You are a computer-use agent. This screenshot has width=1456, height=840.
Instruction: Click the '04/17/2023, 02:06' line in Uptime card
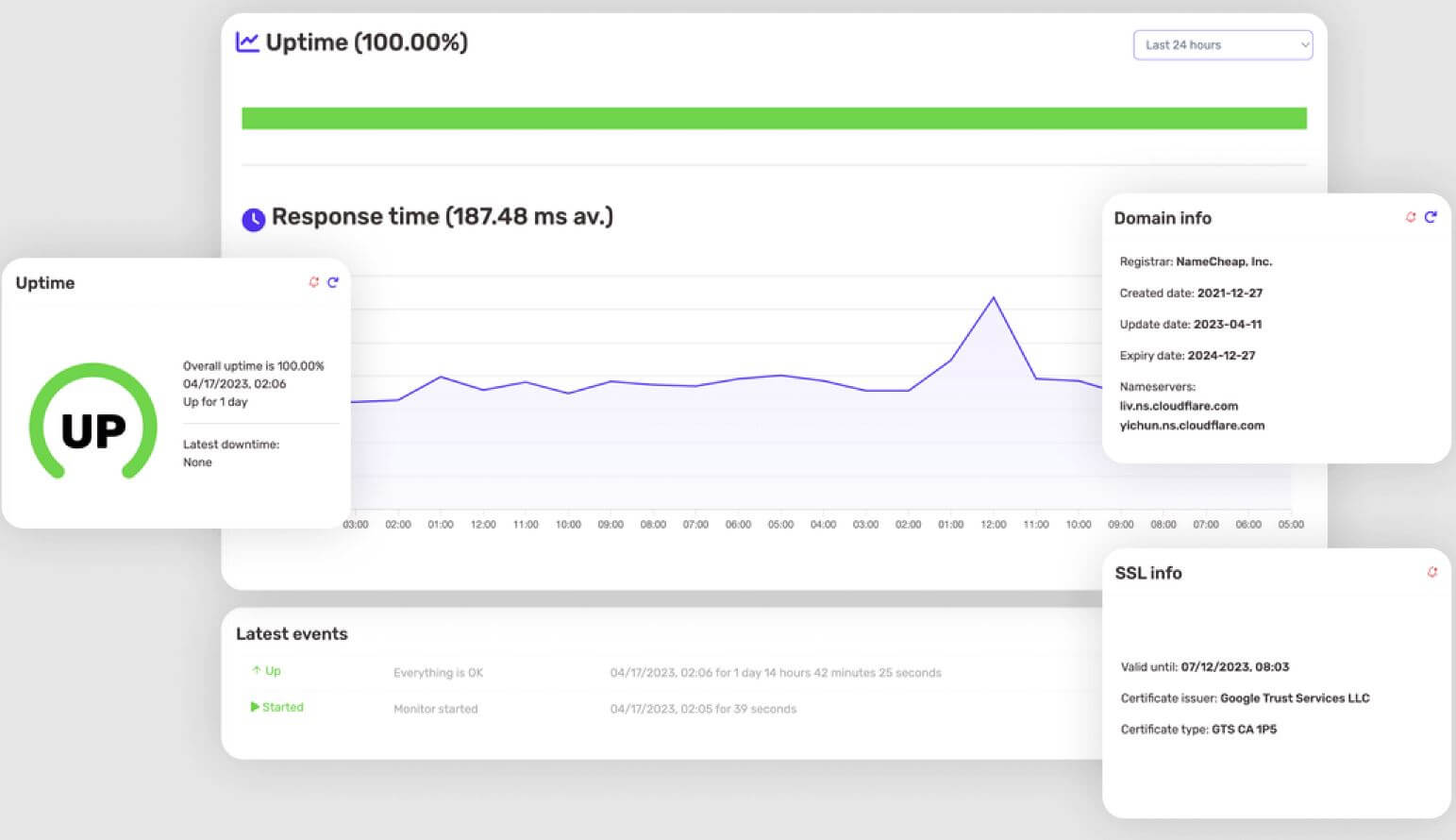click(234, 383)
